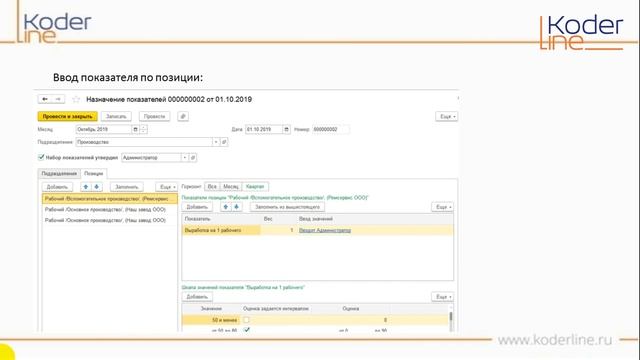Viewport: 640px width, 360px height.
Task: Expand Подразделение dropdown arrow
Action: 216,142
